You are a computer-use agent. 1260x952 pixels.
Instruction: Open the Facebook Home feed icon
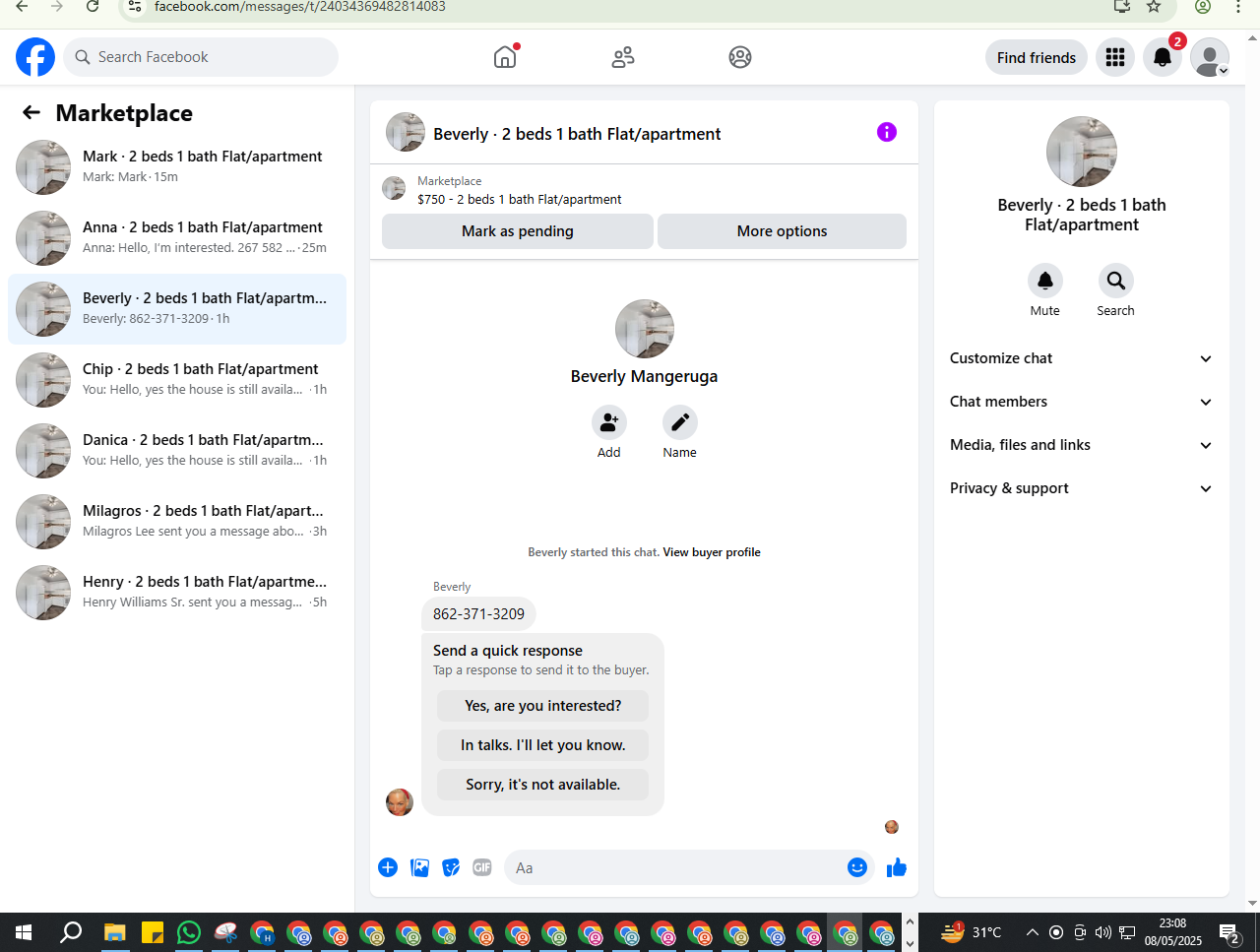505,57
